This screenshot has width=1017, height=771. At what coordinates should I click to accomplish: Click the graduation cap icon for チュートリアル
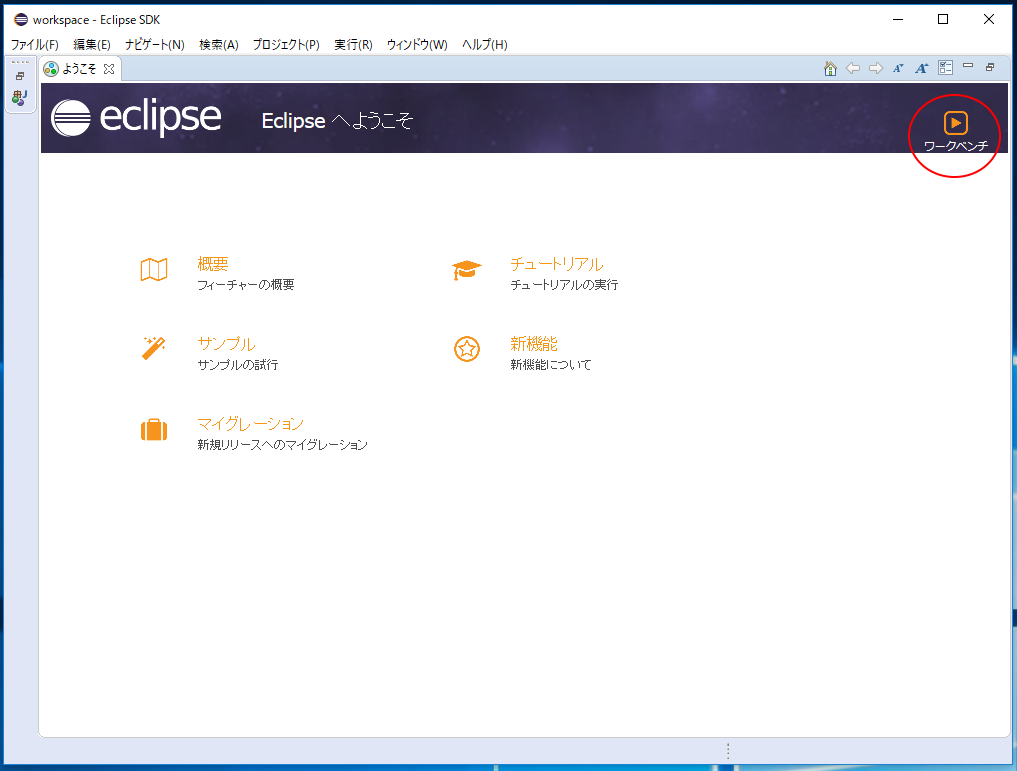pyautogui.click(x=466, y=269)
